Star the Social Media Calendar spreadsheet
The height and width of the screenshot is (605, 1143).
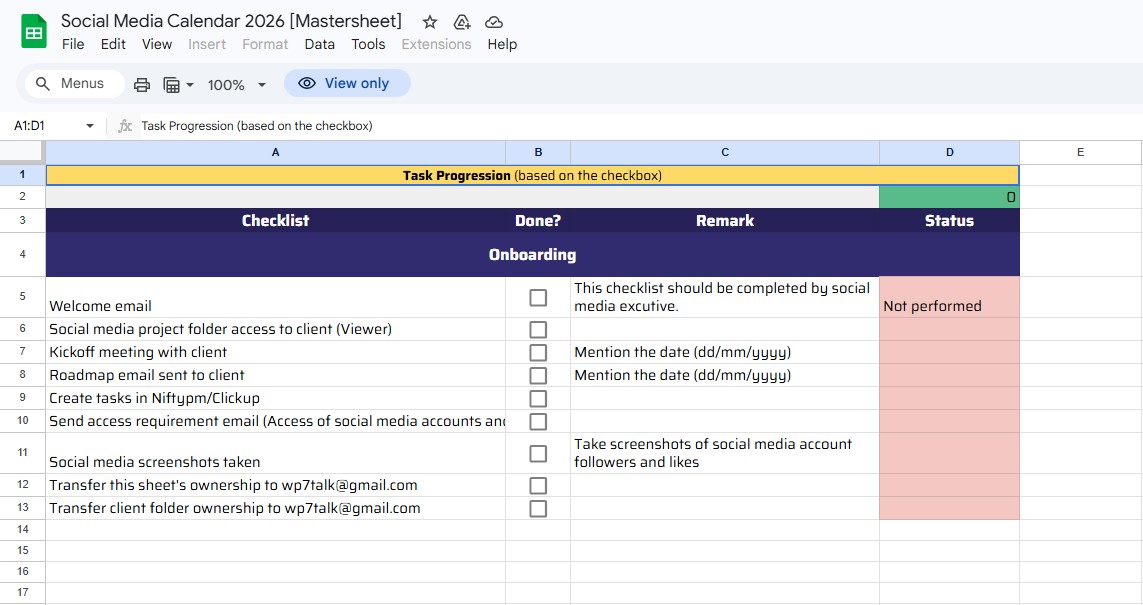coord(429,21)
